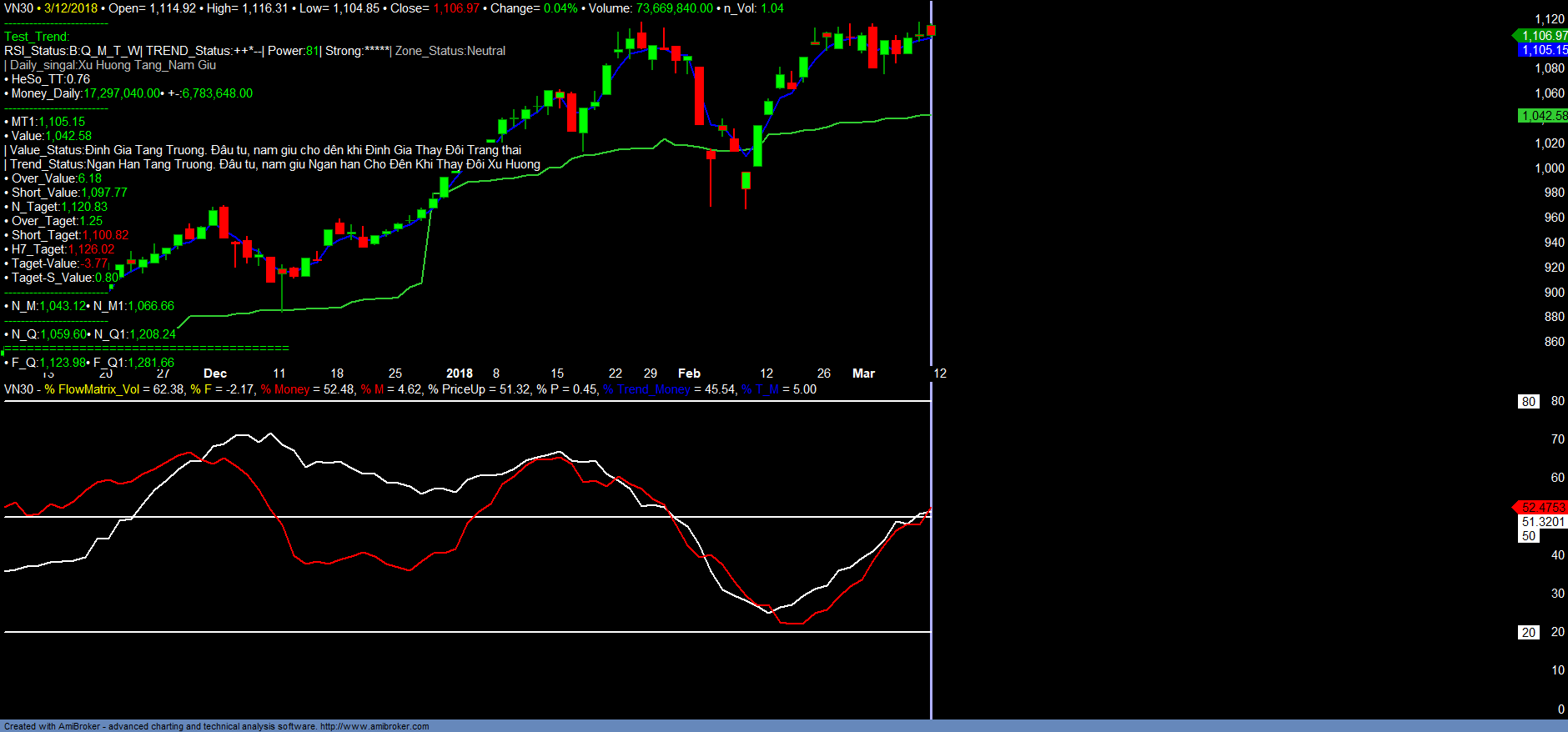Select the 2018 year label on time axis
1568x732 pixels.
click(459, 374)
